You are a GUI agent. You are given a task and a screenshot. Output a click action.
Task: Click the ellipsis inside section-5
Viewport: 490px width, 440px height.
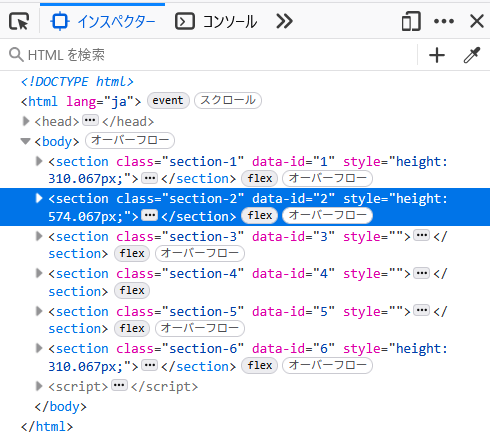pyautogui.click(x=422, y=310)
